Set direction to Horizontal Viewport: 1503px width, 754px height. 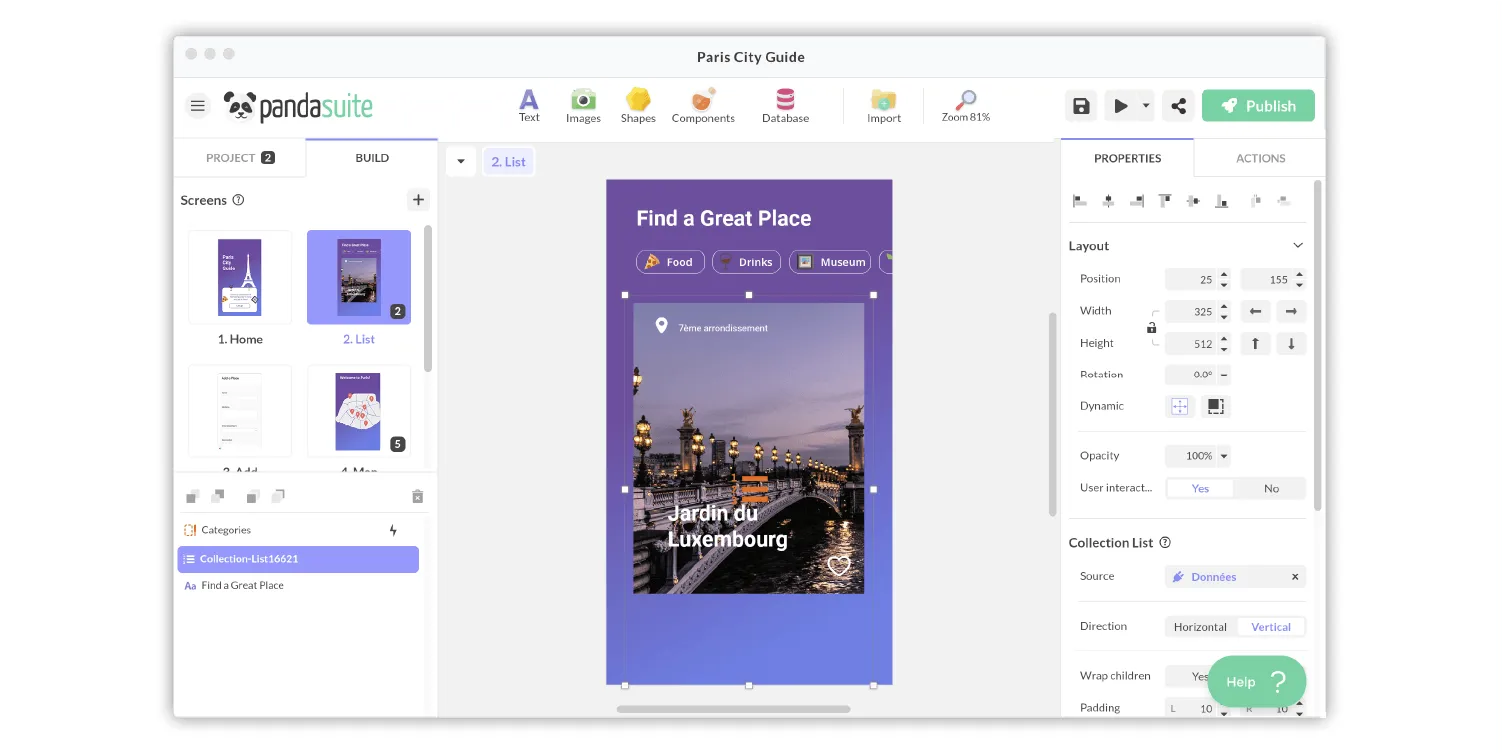pyautogui.click(x=1200, y=627)
